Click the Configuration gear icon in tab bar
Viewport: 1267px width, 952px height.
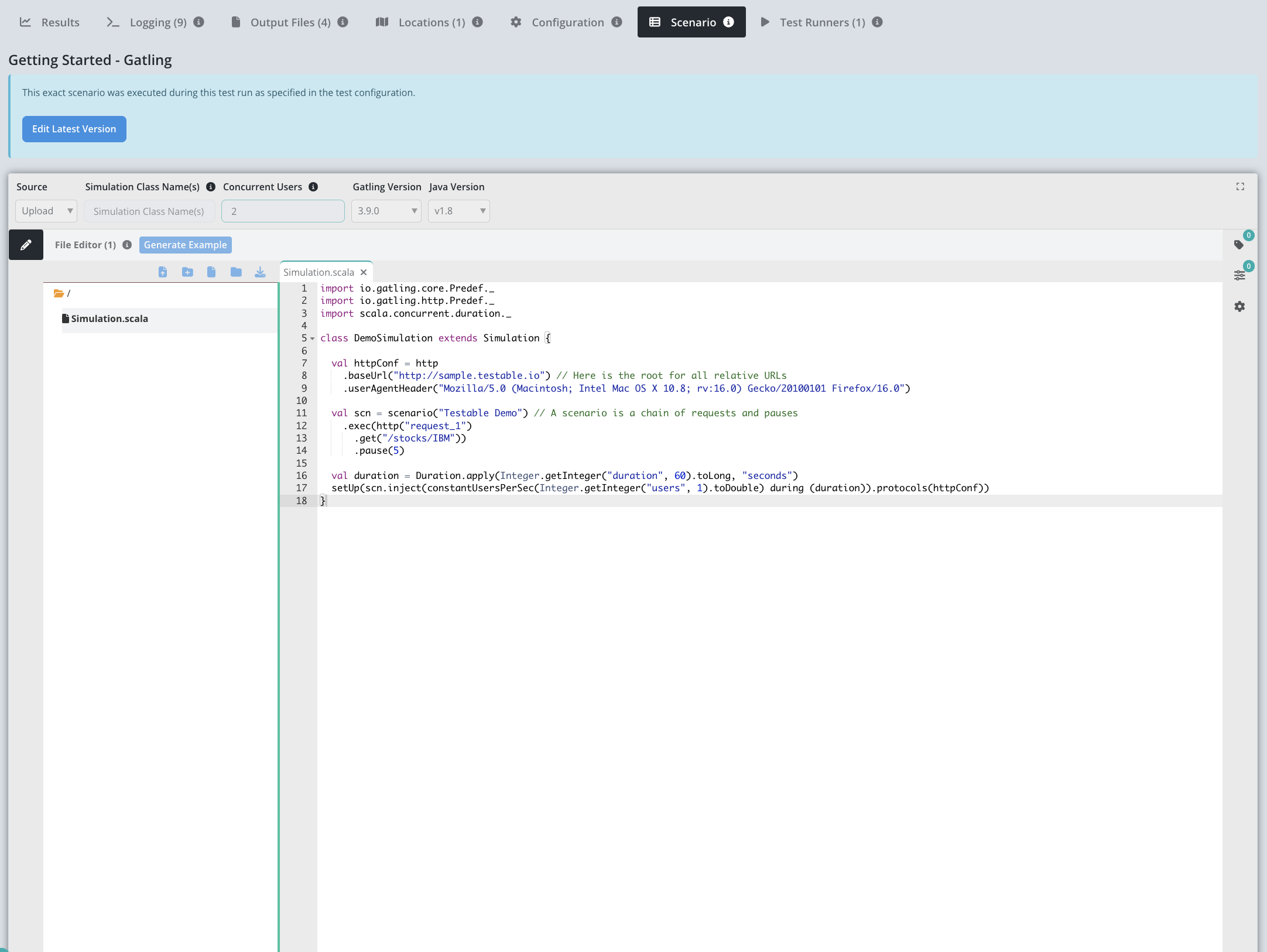pyautogui.click(x=516, y=22)
